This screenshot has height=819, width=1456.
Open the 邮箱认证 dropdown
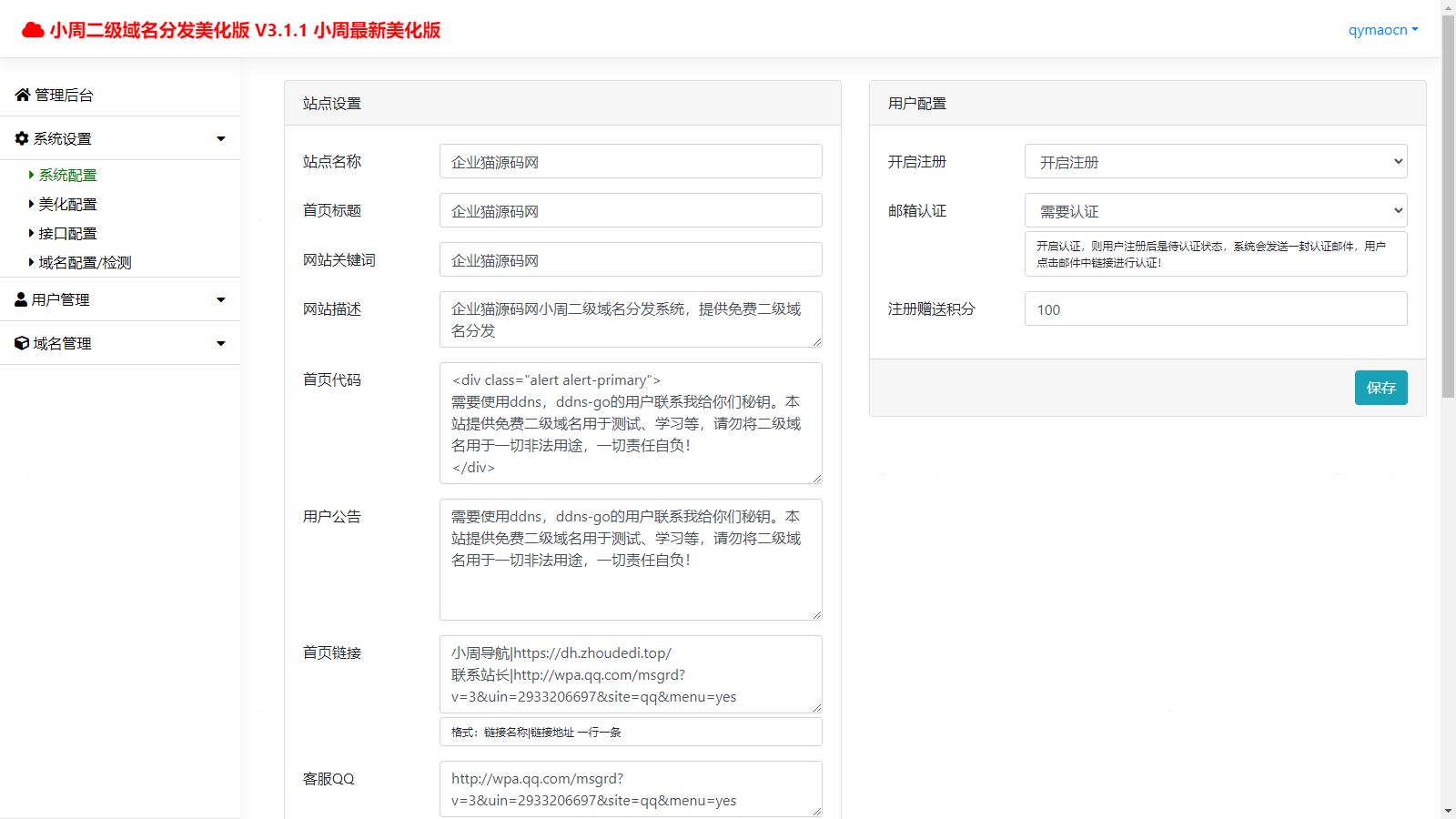[x=1215, y=211]
